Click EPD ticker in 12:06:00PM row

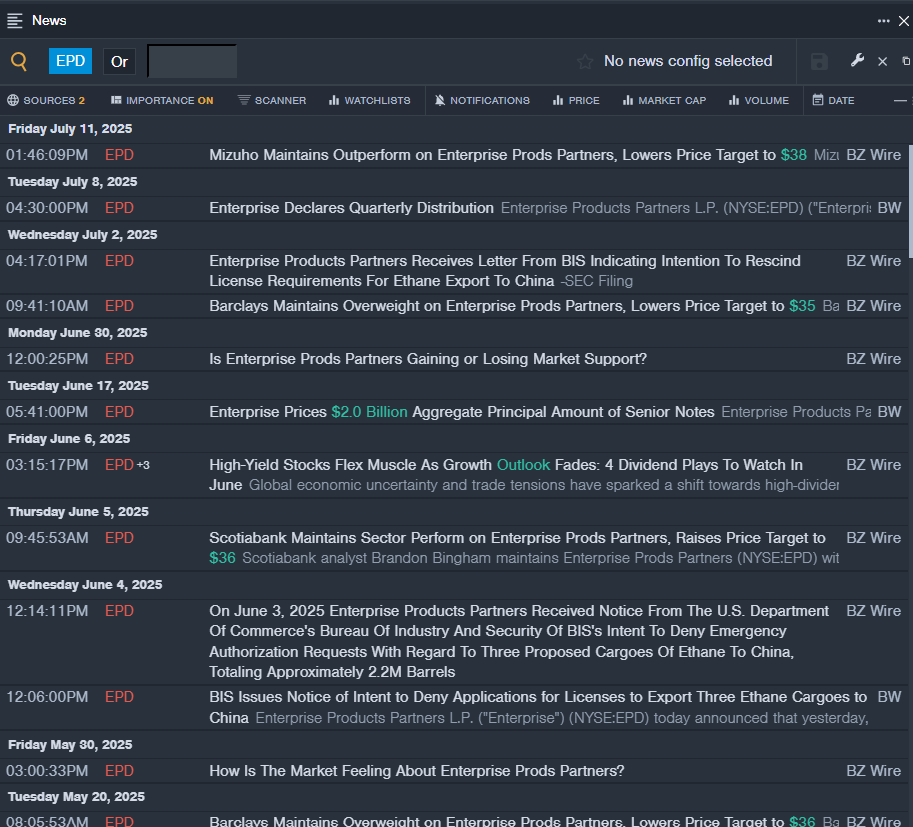(119, 697)
